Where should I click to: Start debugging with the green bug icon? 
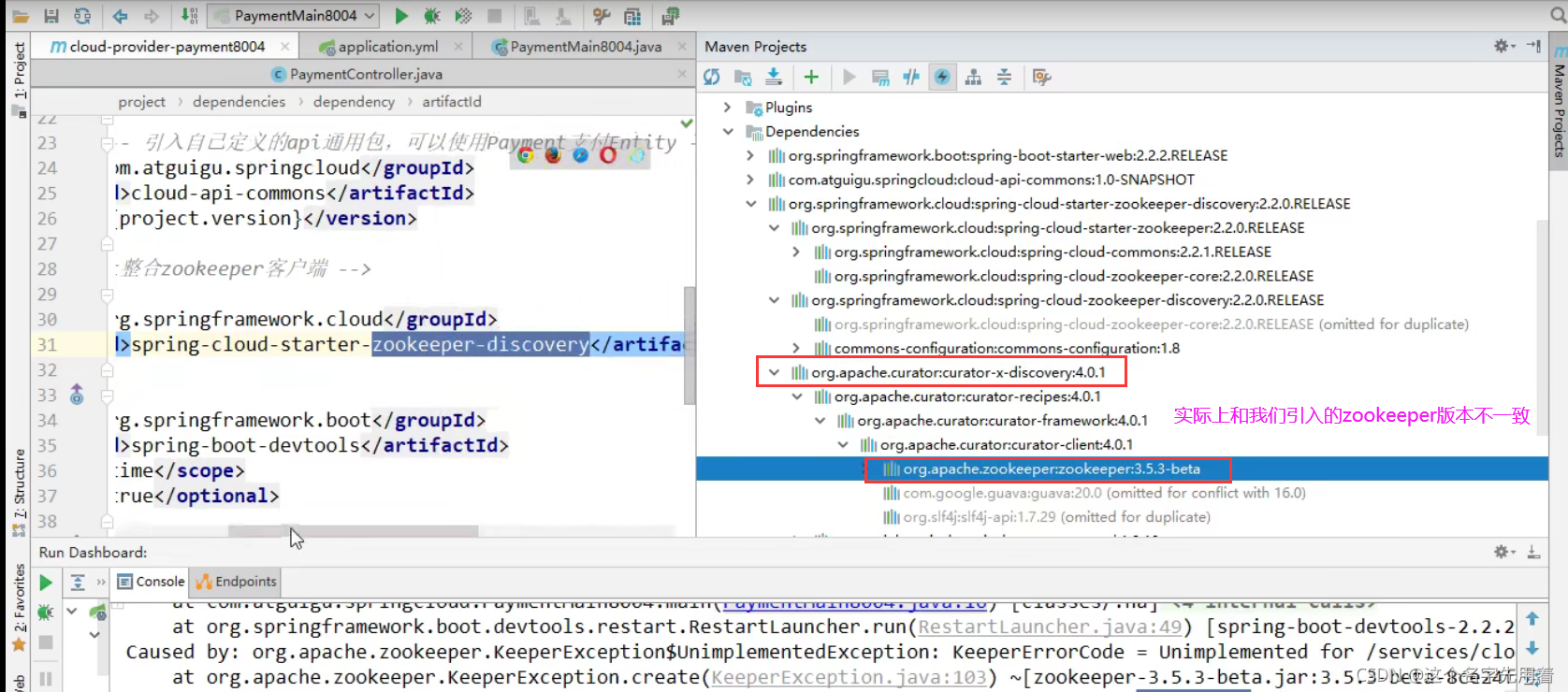431,16
